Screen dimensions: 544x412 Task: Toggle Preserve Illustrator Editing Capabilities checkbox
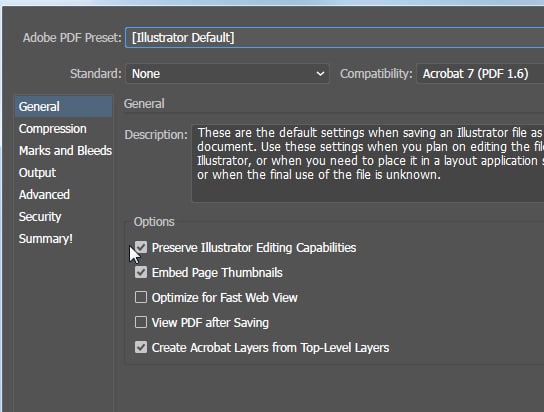[141, 248]
